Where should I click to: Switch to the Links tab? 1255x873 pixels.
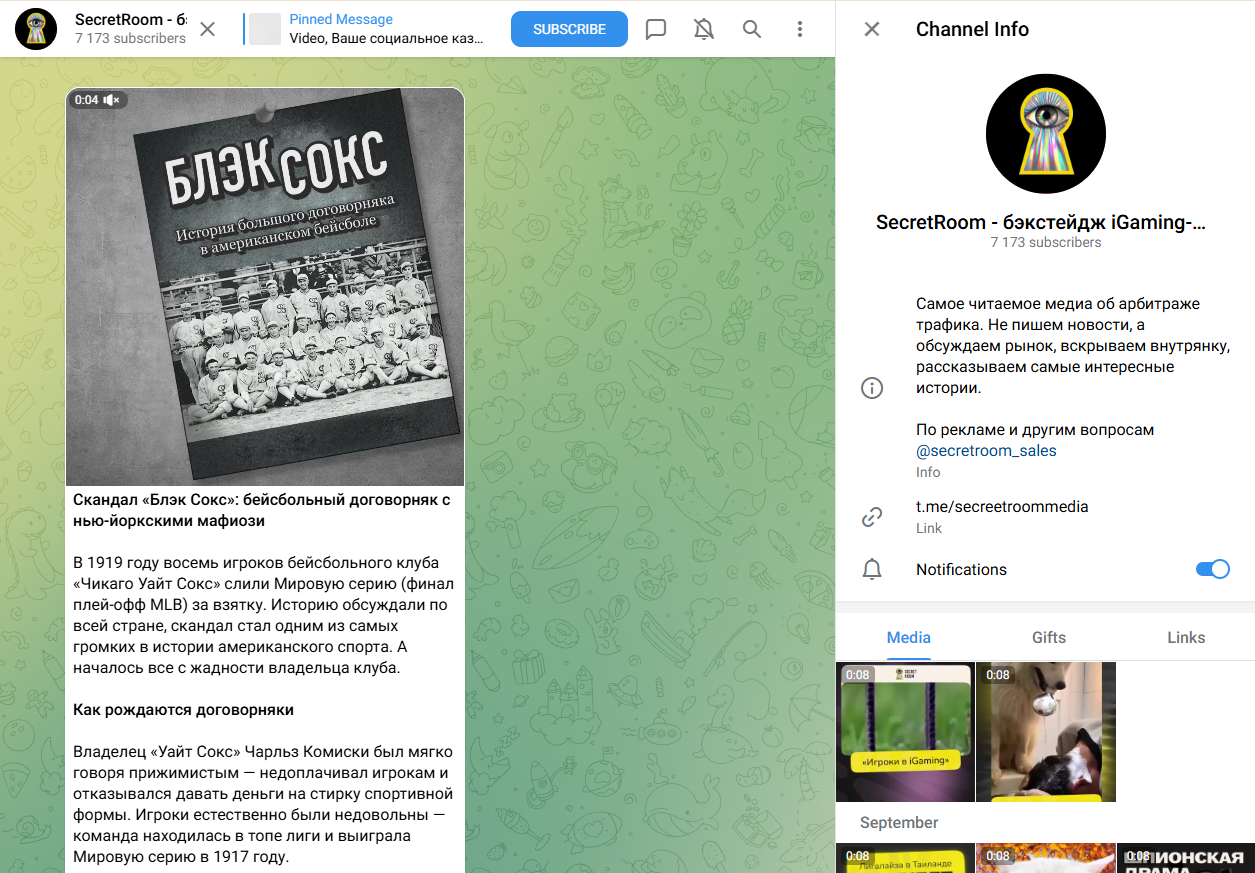(1186, 637)
